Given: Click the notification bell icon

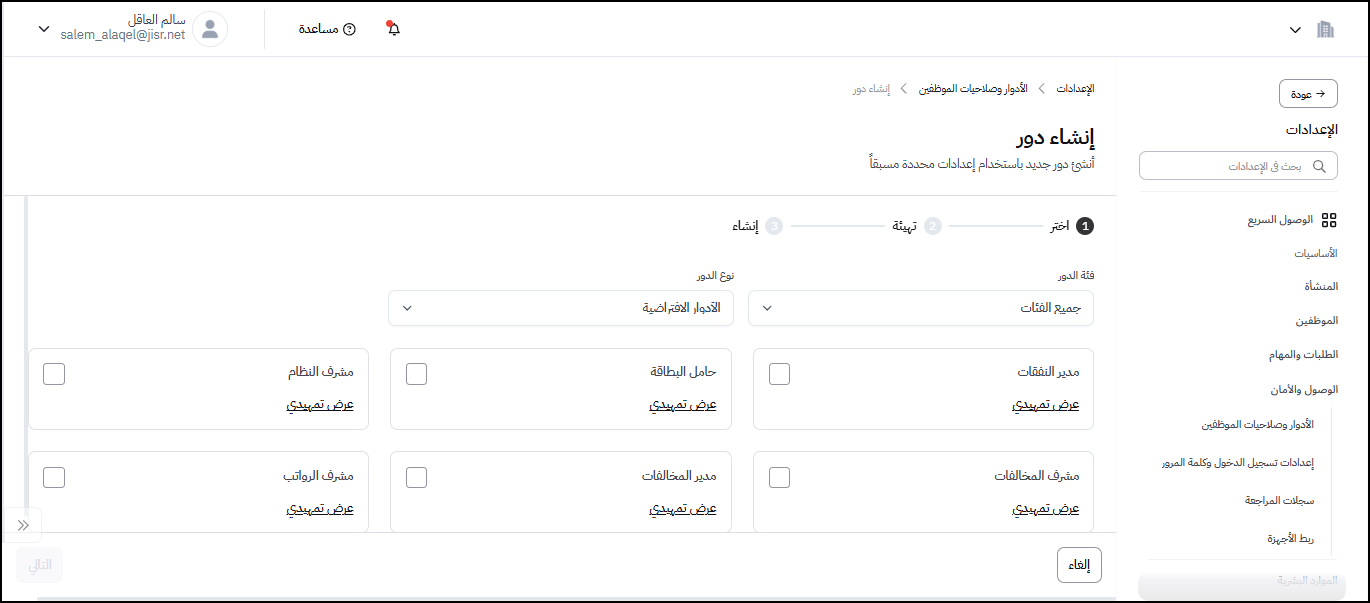Looking at the screenshot, I should coord(394,29).
